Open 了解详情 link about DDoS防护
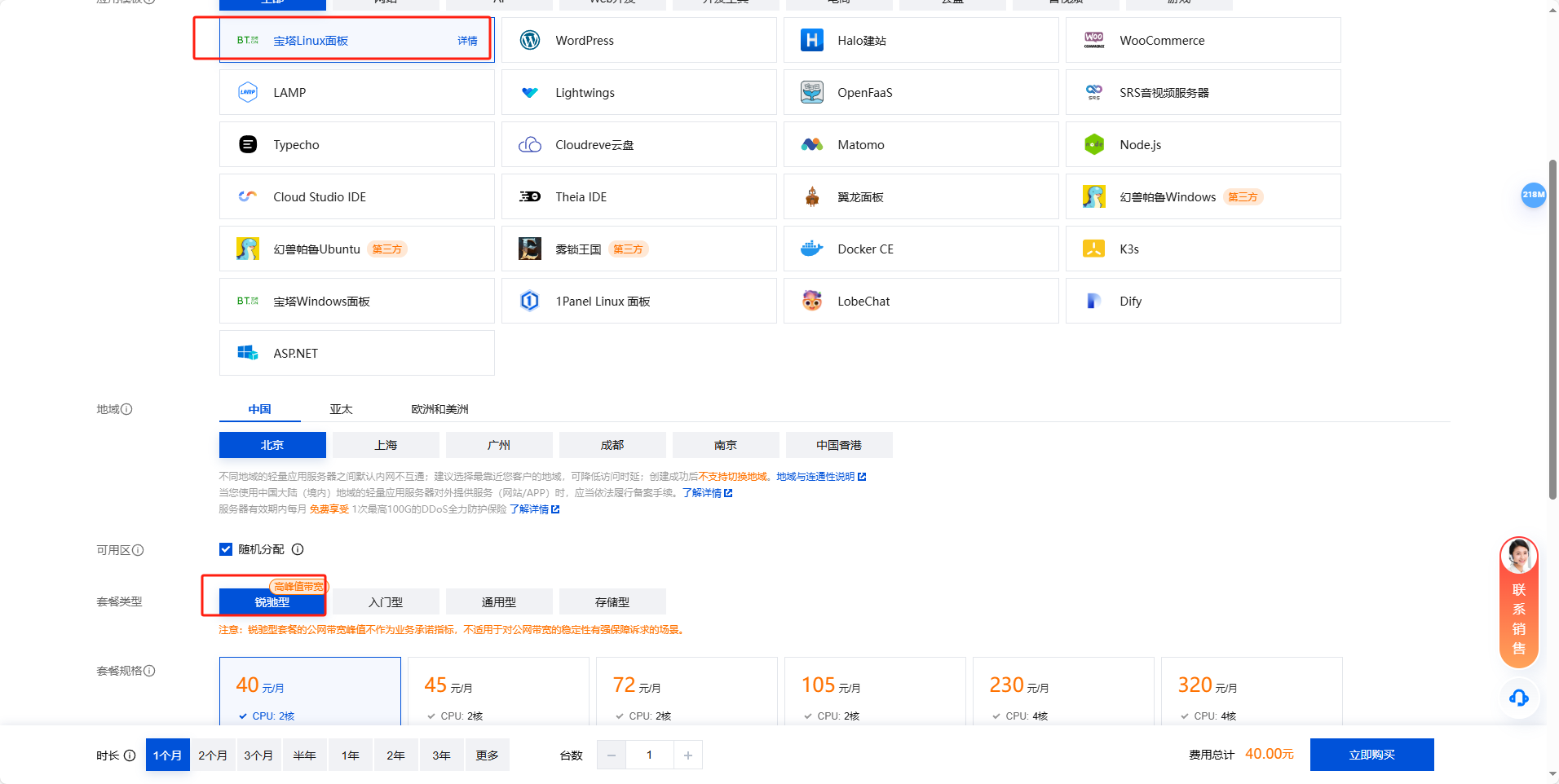1559x784 pixels. [534, 509]
